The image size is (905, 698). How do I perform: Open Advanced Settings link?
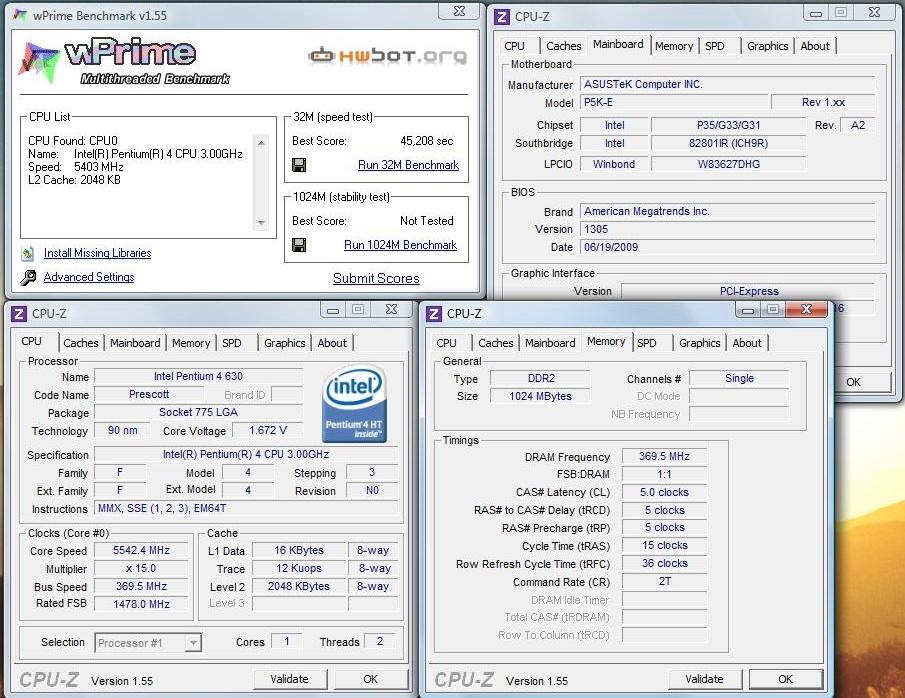[89, 277]
